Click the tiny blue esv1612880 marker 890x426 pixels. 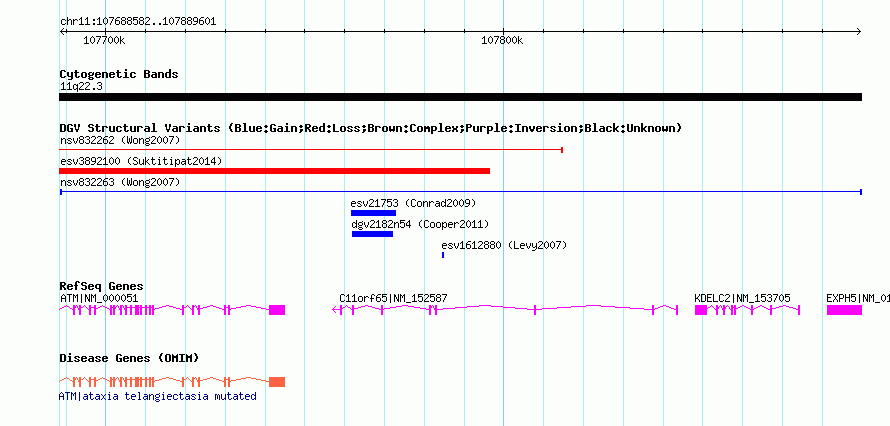[x=443, y=255]
